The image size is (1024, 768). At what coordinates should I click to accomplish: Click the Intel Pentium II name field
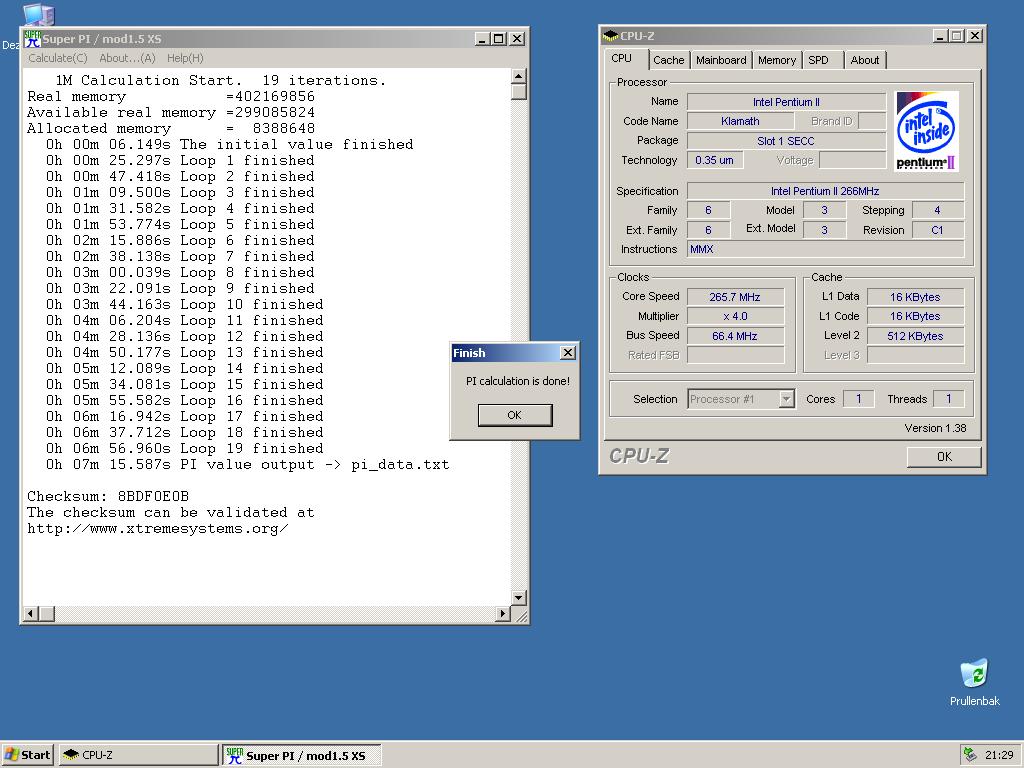786,102
